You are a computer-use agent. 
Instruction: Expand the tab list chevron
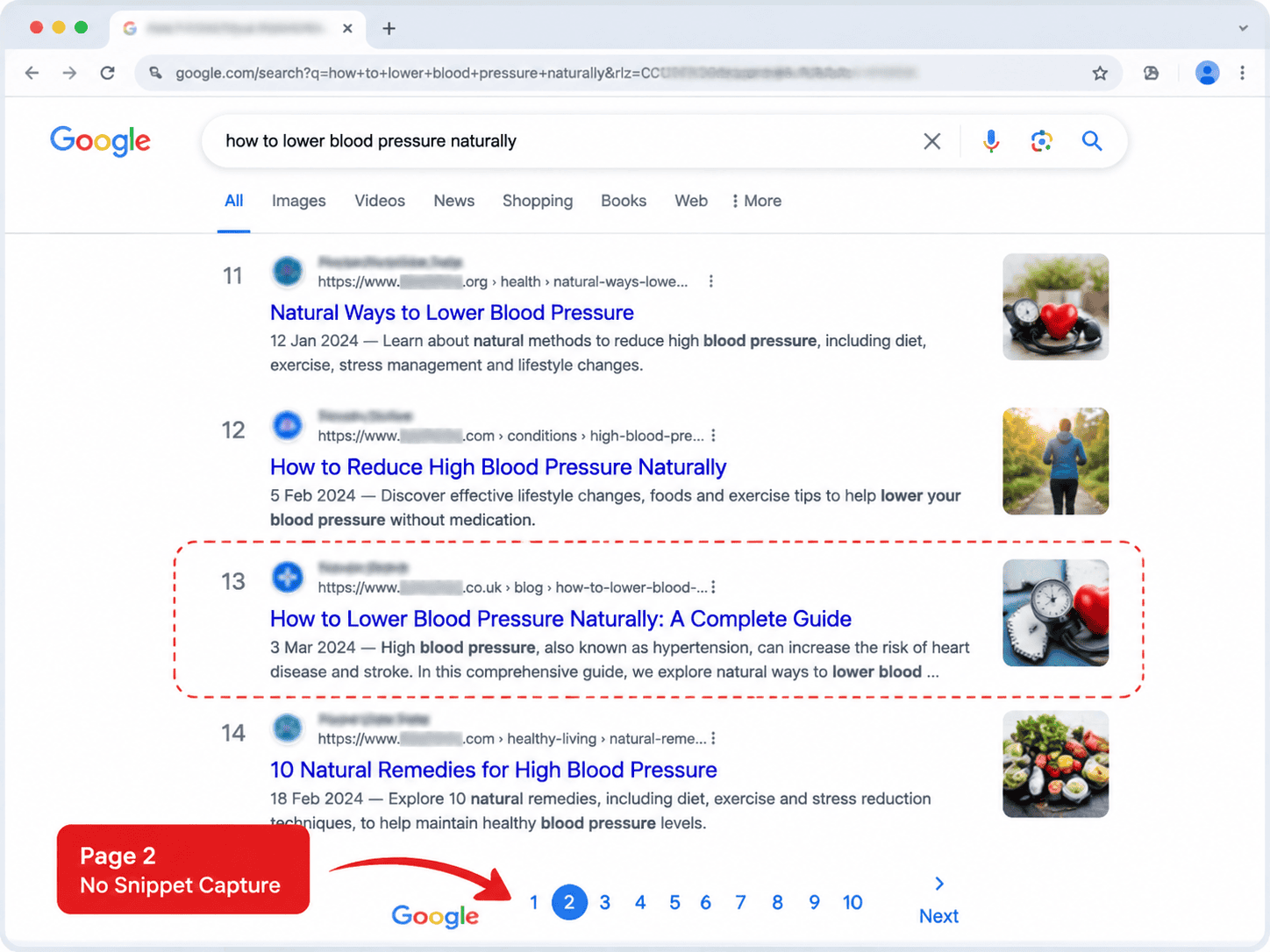(1243, 28)
